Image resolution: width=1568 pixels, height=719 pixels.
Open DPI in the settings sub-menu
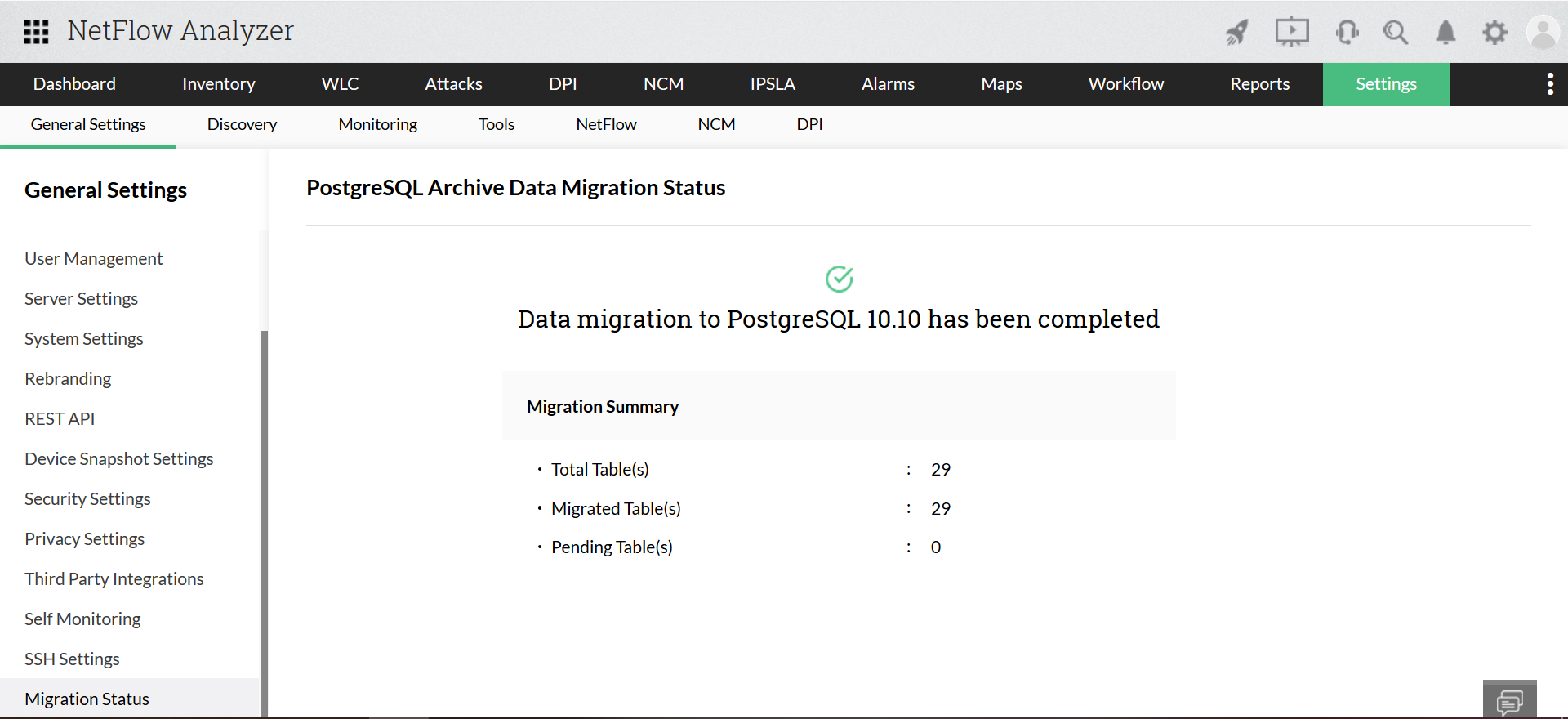coord(809,125)
